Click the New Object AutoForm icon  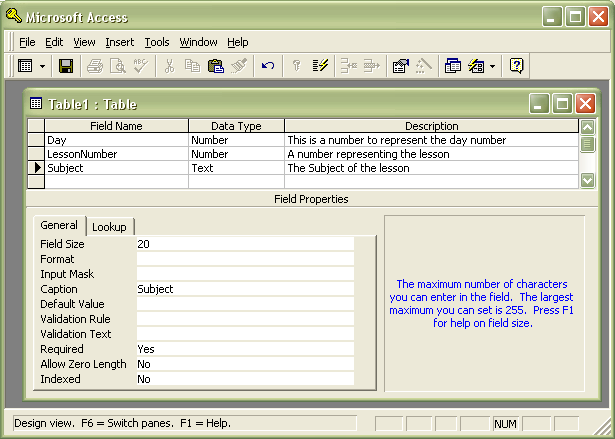pos(476,66)
